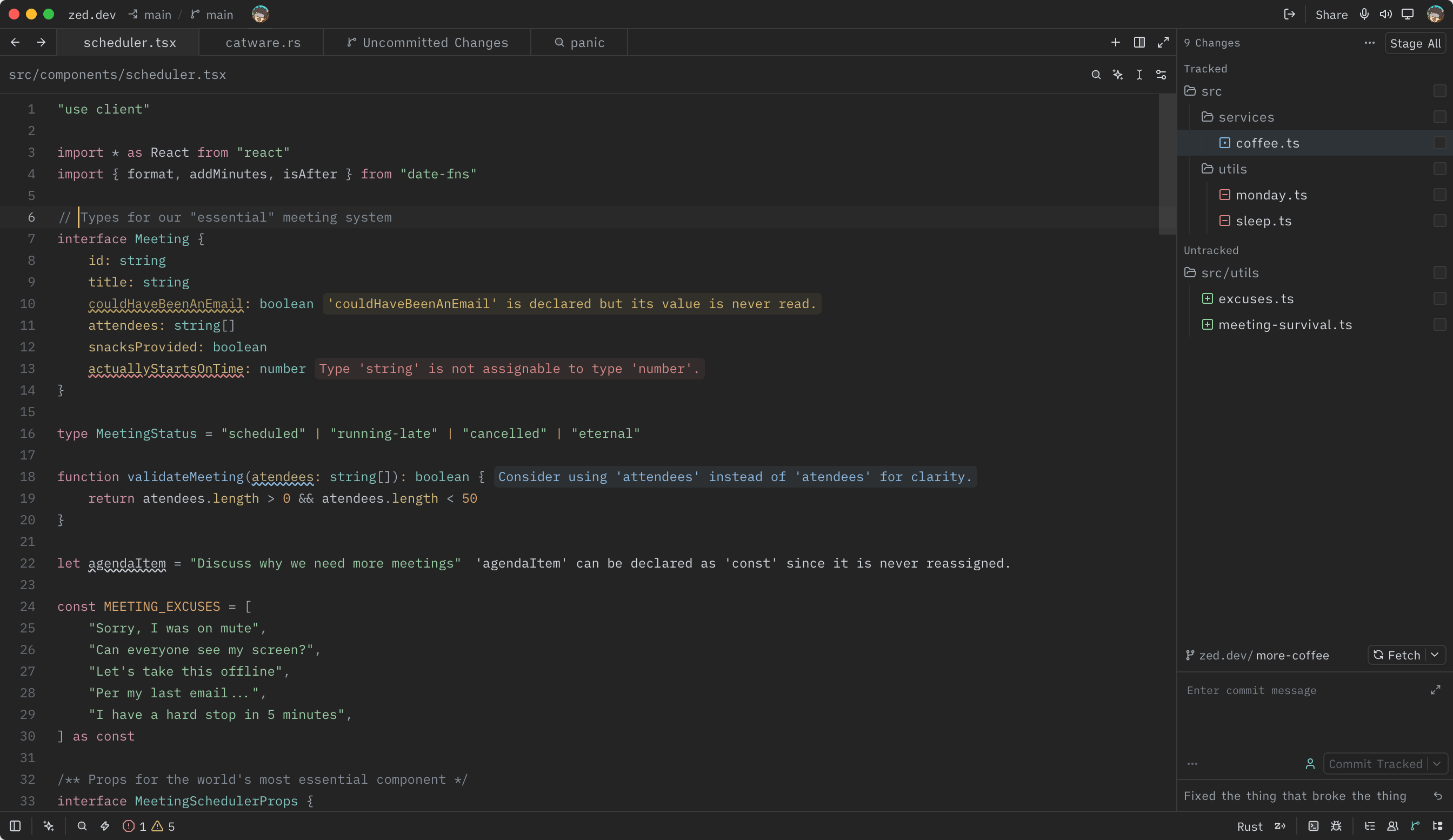Screen dimensions: 1453x840
Task: Open the Fetch dropdown arrow
Action: [1435, 655]
